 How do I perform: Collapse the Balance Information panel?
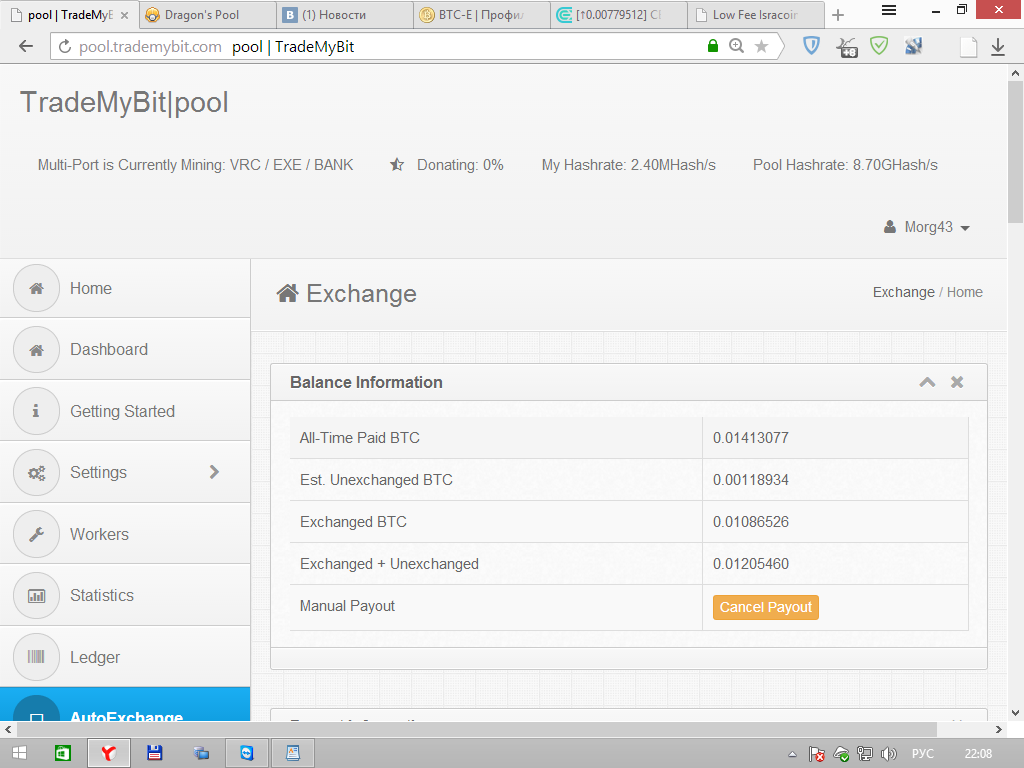pyautogui.click(x=927, y=382)
